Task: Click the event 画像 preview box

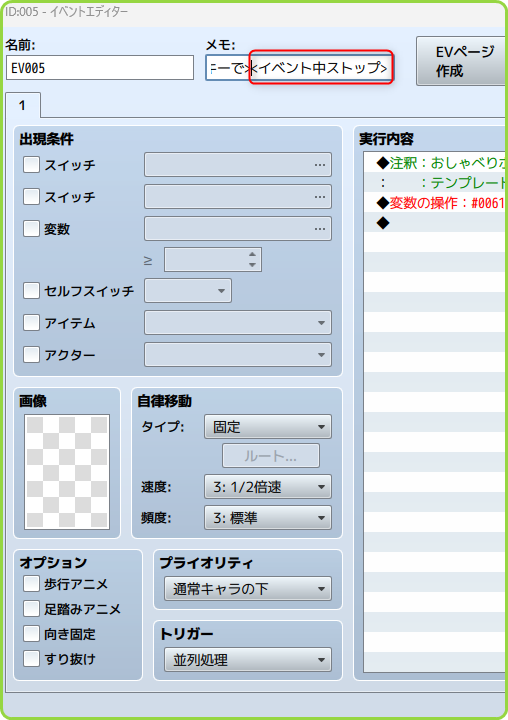Action: point(67,472)
